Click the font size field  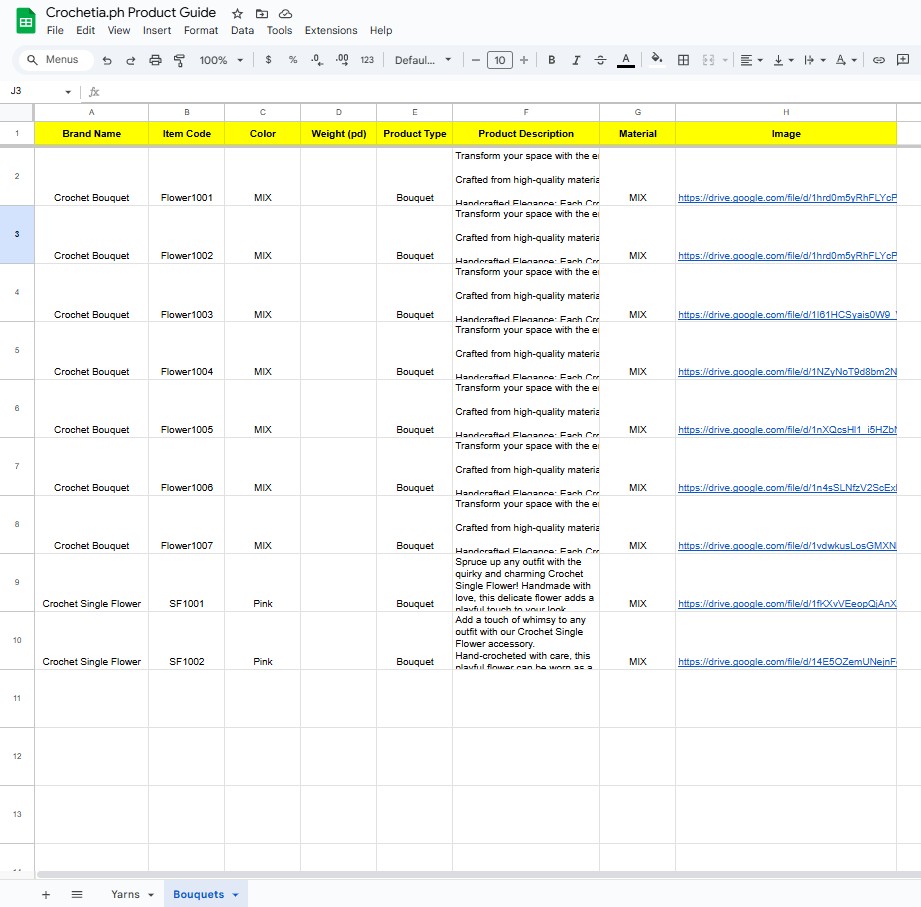tap(500, 60)
